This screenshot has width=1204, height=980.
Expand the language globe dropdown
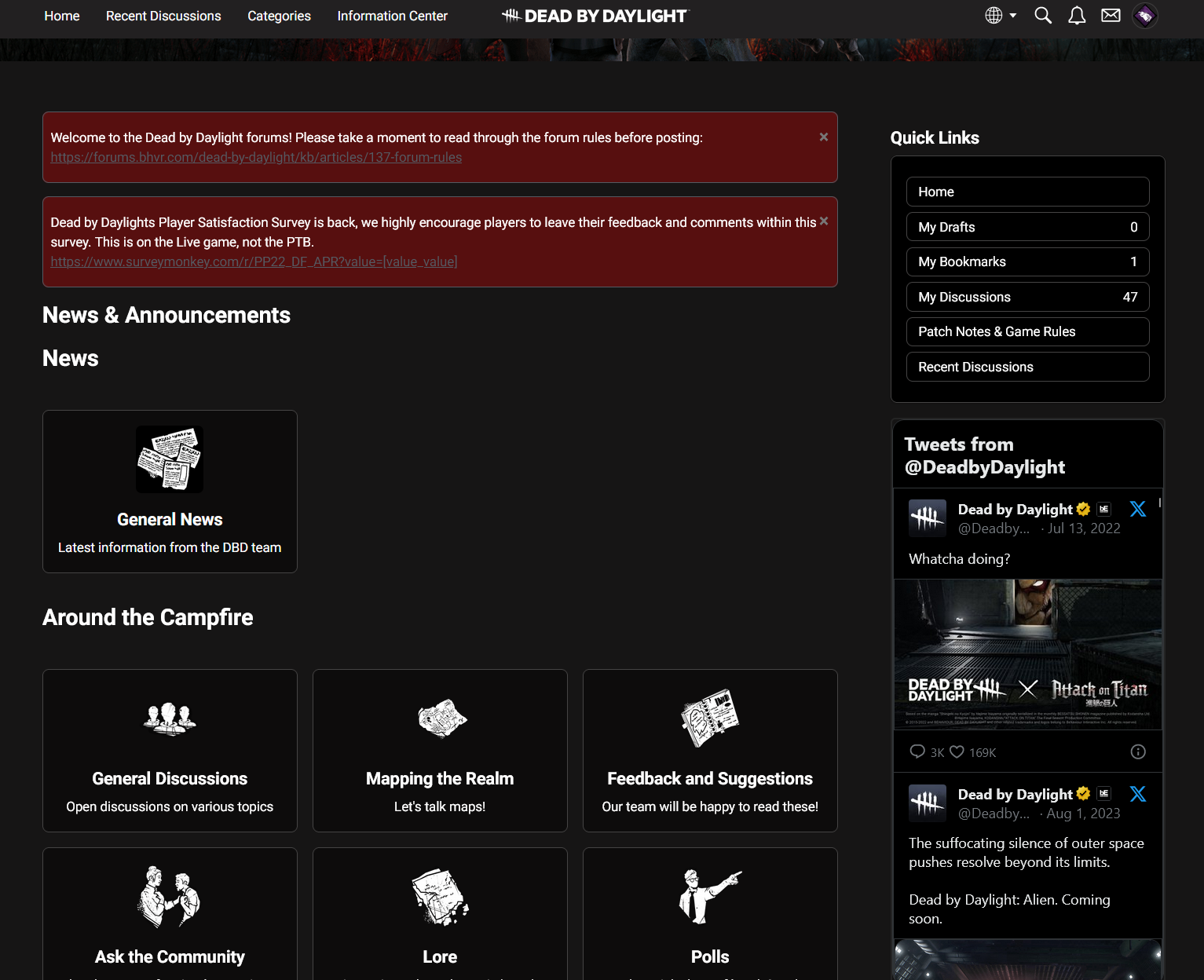point(1001,16)
